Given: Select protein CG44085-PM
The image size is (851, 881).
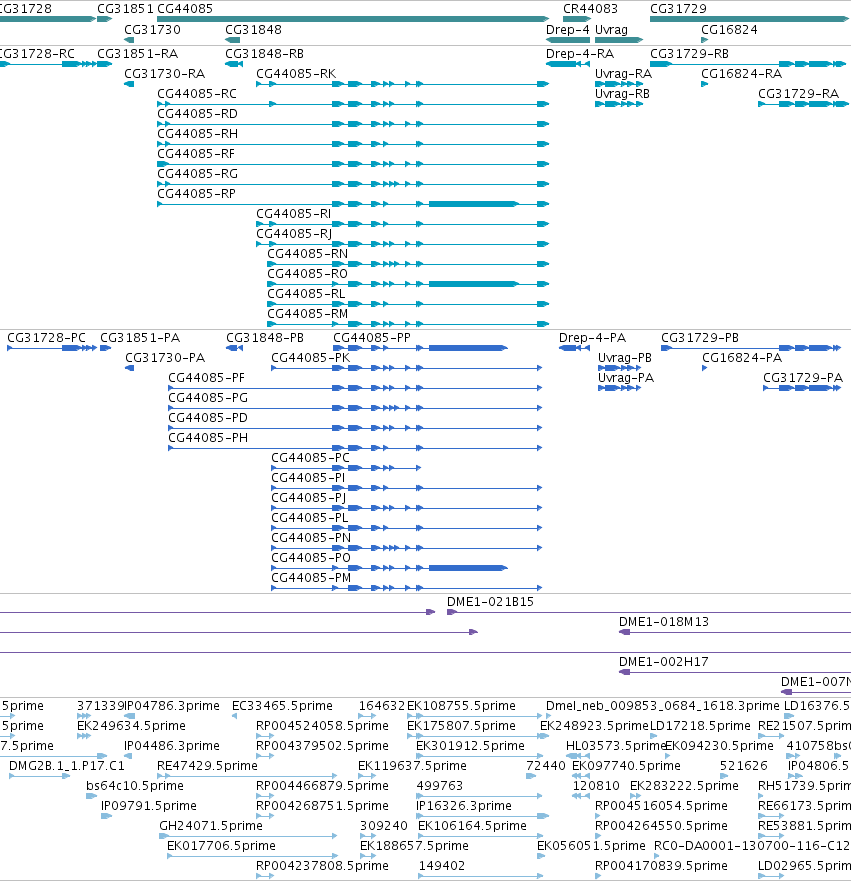Looking at the screenshot, I should (311, 578).
